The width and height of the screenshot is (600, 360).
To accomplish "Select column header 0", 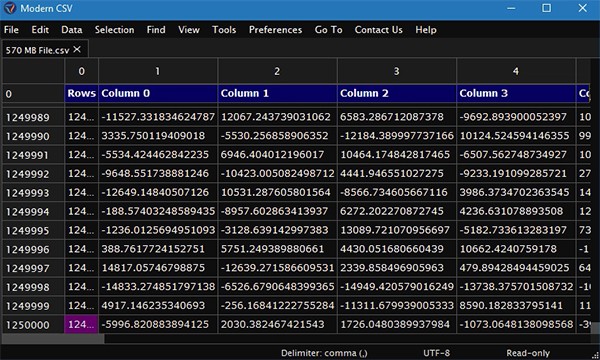I will [x=82, y=71].
